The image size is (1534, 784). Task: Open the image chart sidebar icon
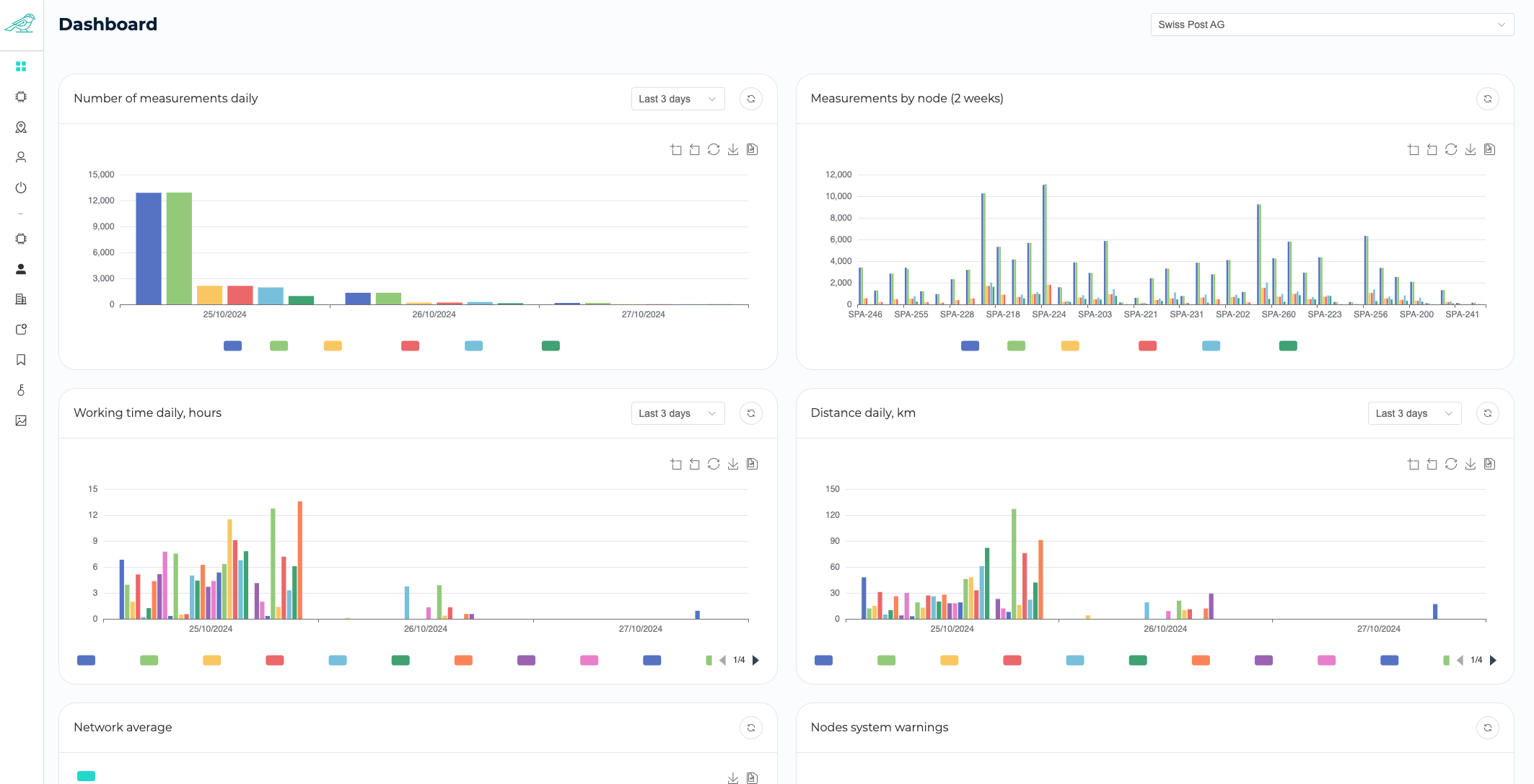21,420
